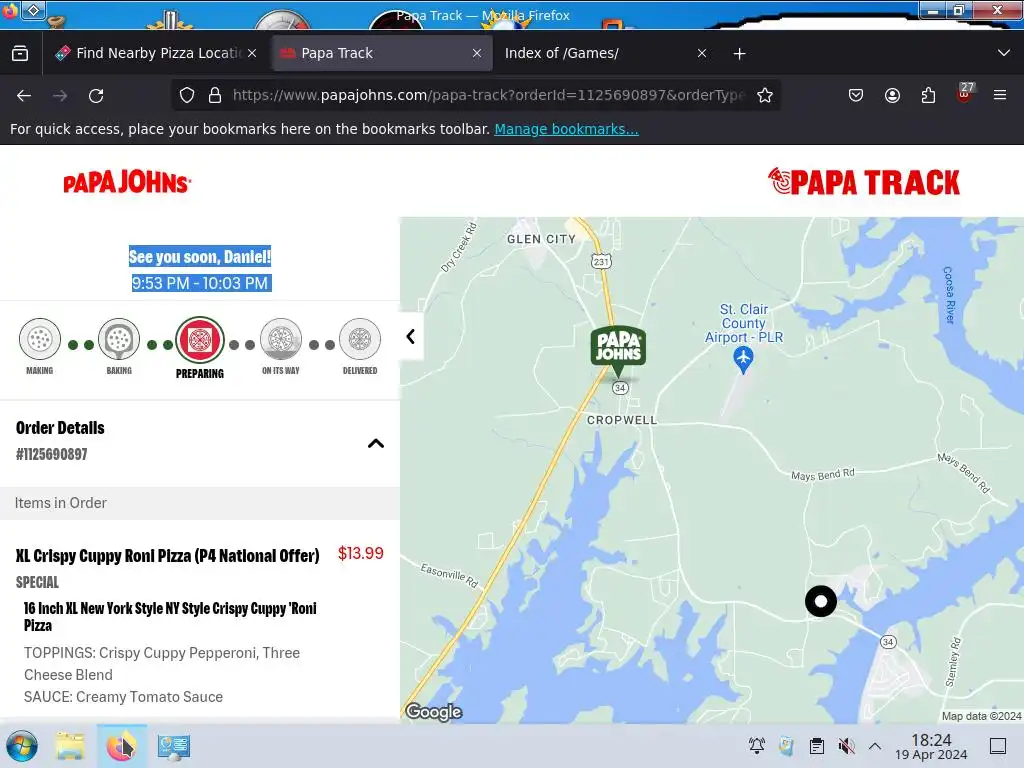Click the show desktop button
The image size is (1024, 768).
(998, 746)
